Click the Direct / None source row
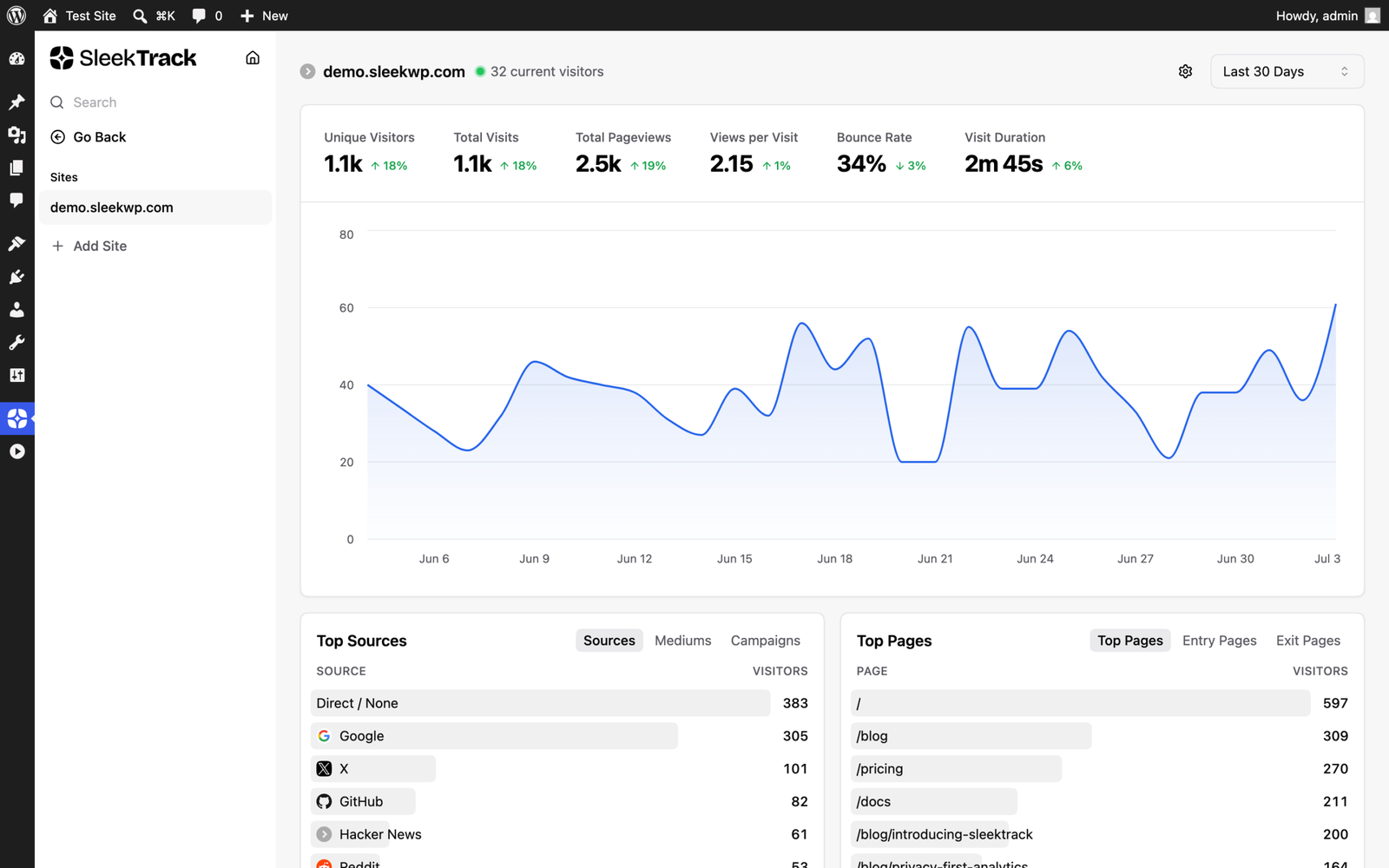Screen dimensions: 1389x868 pos(562,703)
